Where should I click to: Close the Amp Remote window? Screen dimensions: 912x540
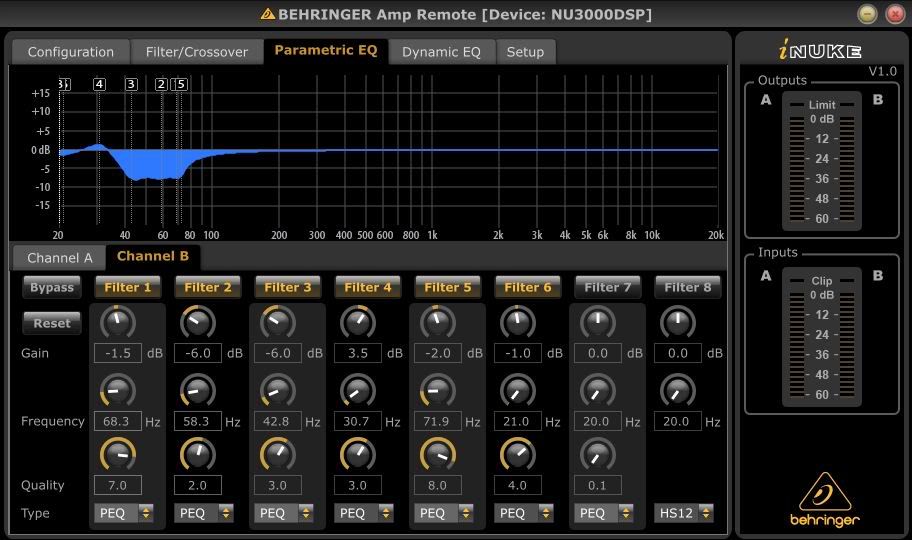[895, 13]
